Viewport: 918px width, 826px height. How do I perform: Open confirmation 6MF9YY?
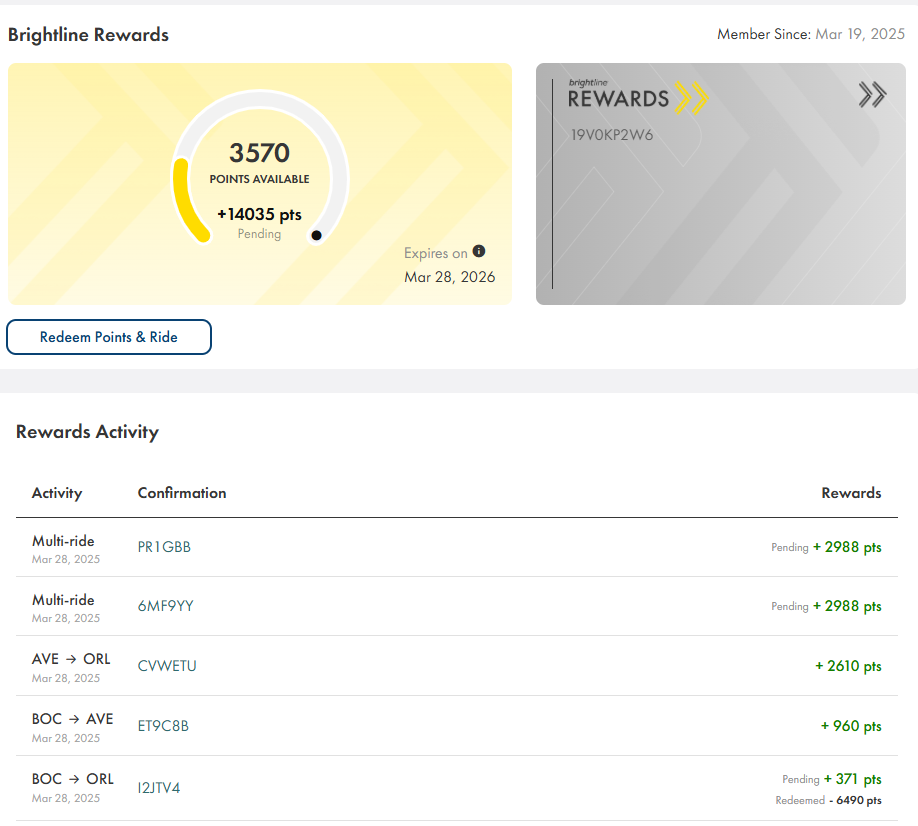click(165, 606)
